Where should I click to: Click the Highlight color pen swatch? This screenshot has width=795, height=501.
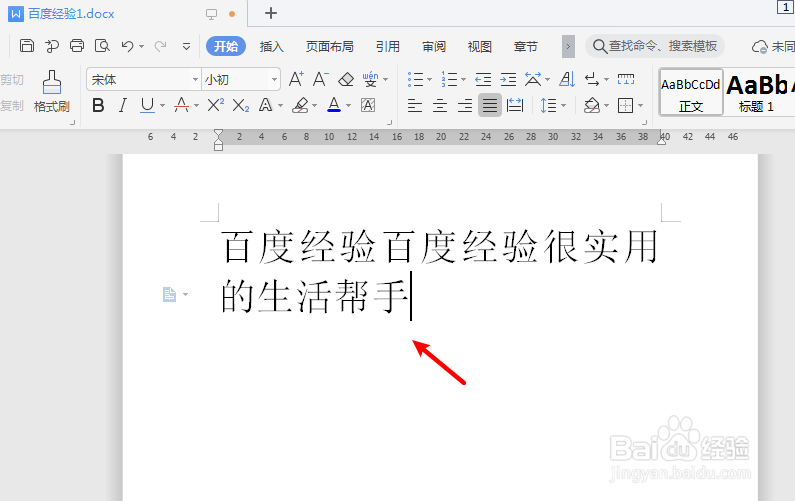(x=300, y=105)
